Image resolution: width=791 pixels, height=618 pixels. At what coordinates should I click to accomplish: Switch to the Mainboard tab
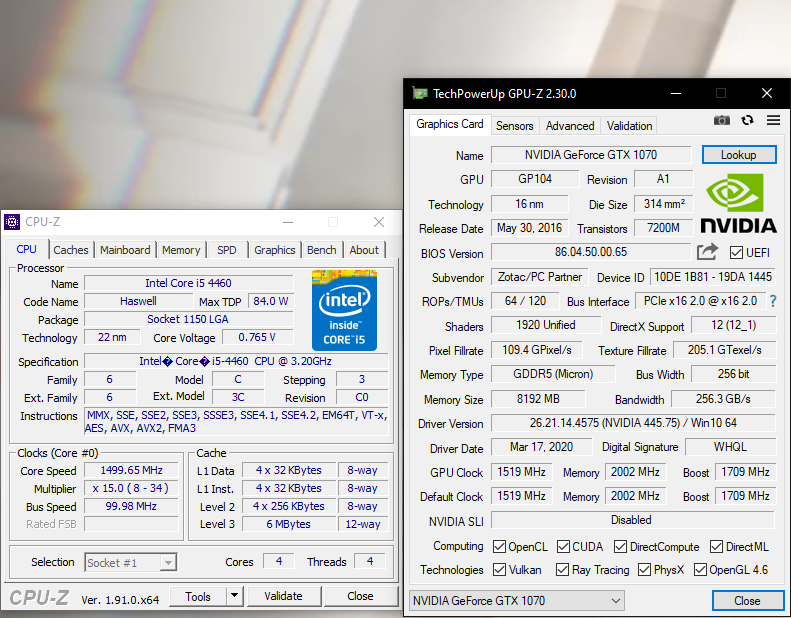(125, 250)
